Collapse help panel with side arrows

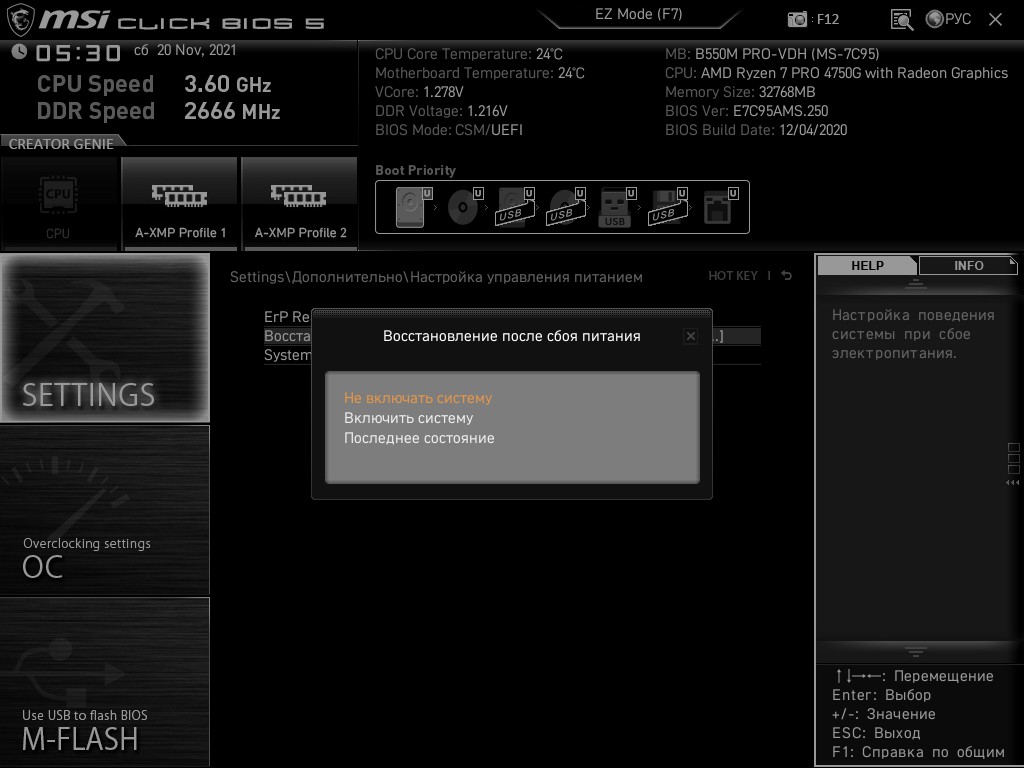1012,483
